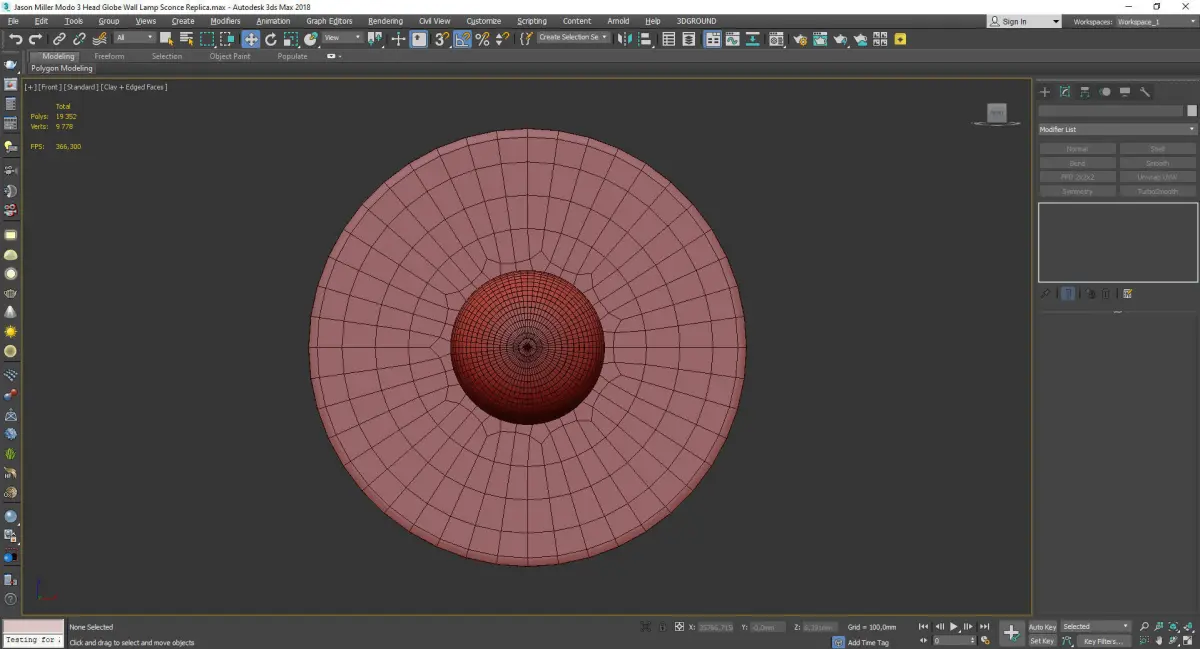
Task: Choose the Select Object arrow tool
Action: pos(166,39)
